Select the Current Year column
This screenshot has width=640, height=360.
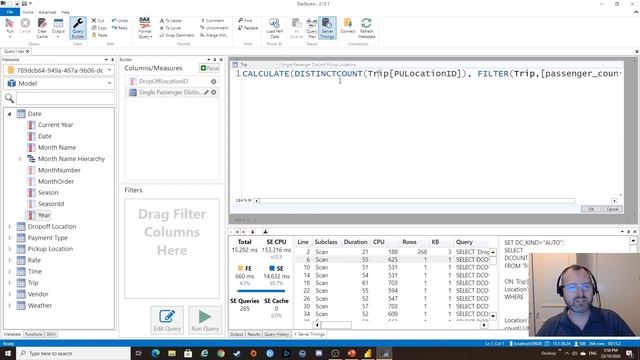pos(56,125)
